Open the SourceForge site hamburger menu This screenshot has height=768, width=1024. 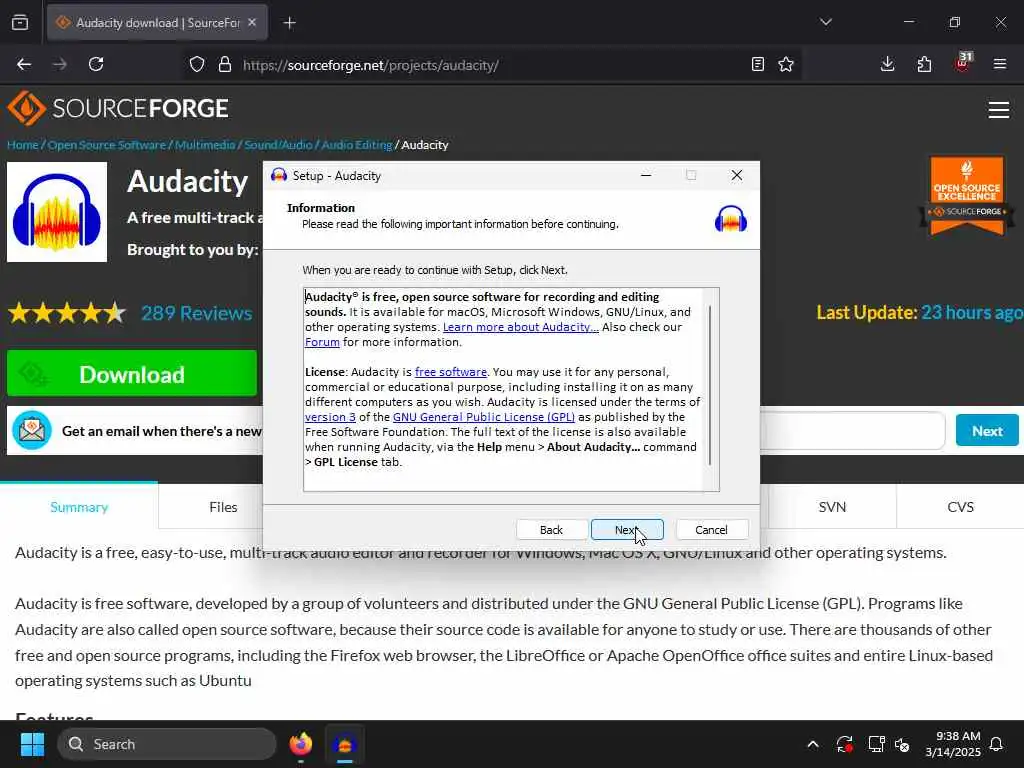[x=999, y=110]
